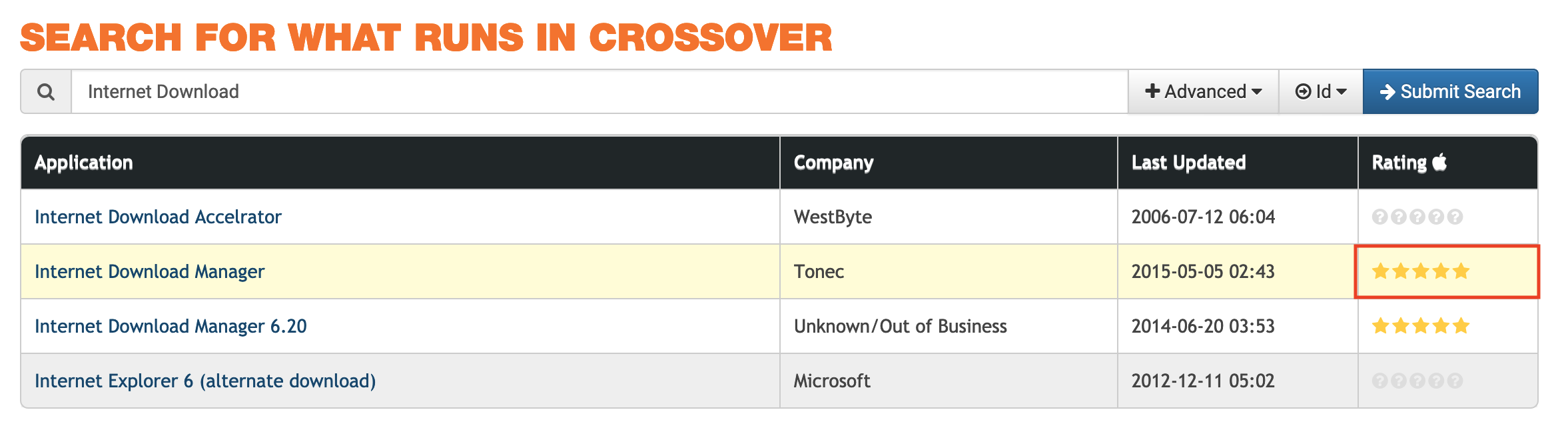Click the Application column header
This screenshot has width=1568, height=432.
point(83,161)
